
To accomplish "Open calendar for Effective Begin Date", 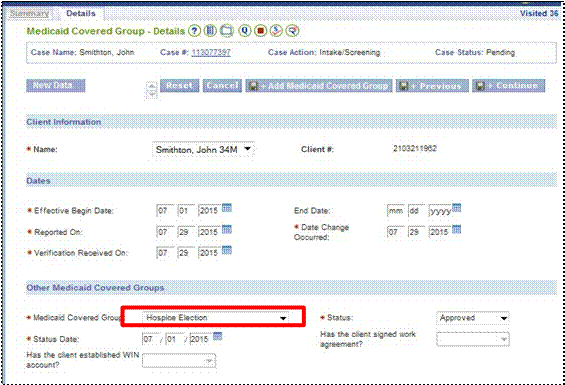I will pos(227,208).
